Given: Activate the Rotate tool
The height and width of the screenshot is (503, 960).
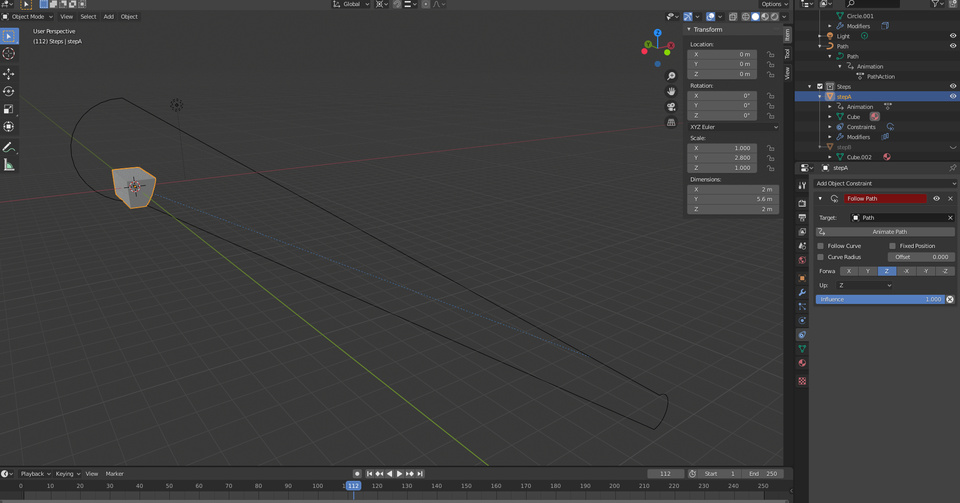Looking at the screenshot, I should (9, 91).
